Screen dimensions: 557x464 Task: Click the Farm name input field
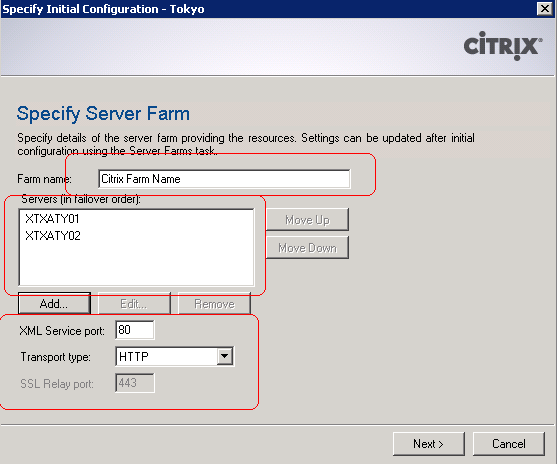click(x=224, y=179)
